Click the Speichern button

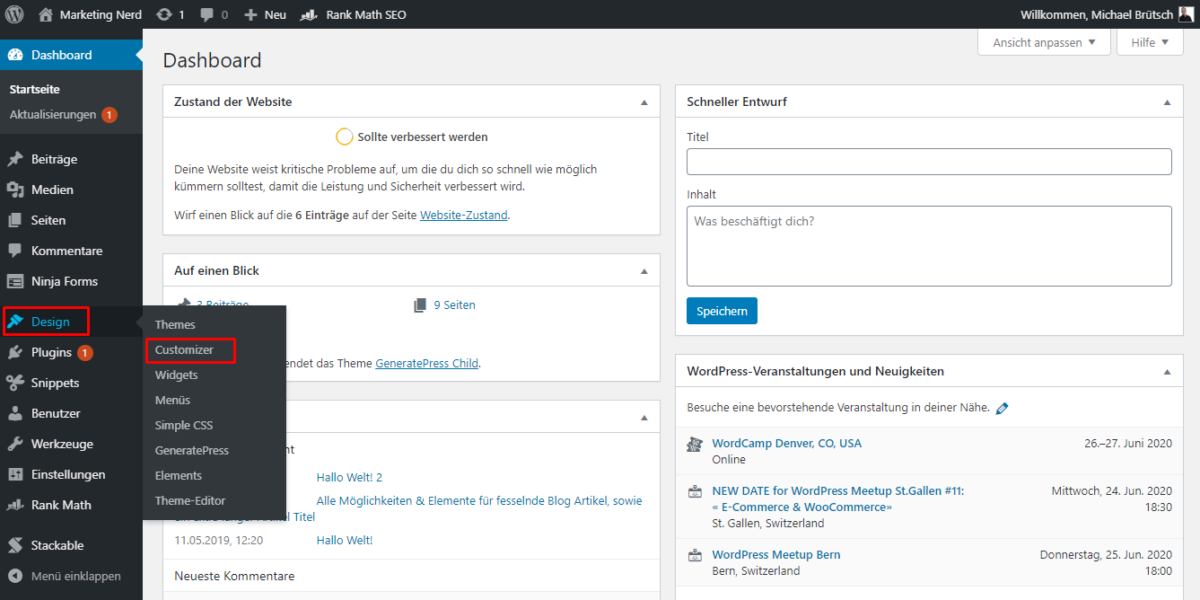[722, 311]
